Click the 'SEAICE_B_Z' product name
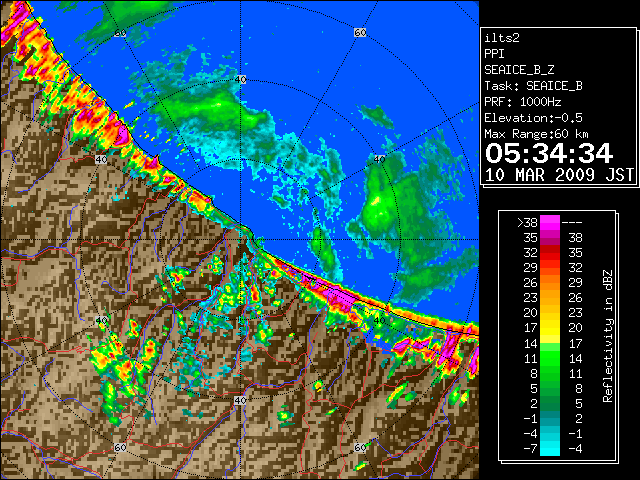This screenshot has width=640, height=480. 519,70
